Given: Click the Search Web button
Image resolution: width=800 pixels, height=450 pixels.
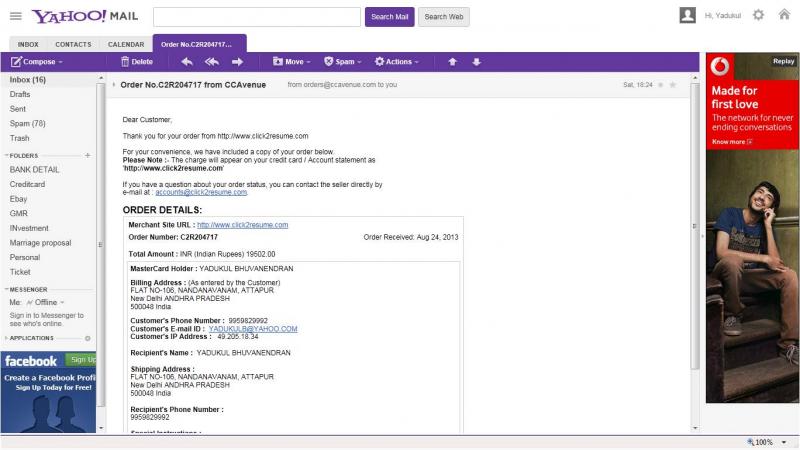Looking at the screenshot, I should [443, 17].
